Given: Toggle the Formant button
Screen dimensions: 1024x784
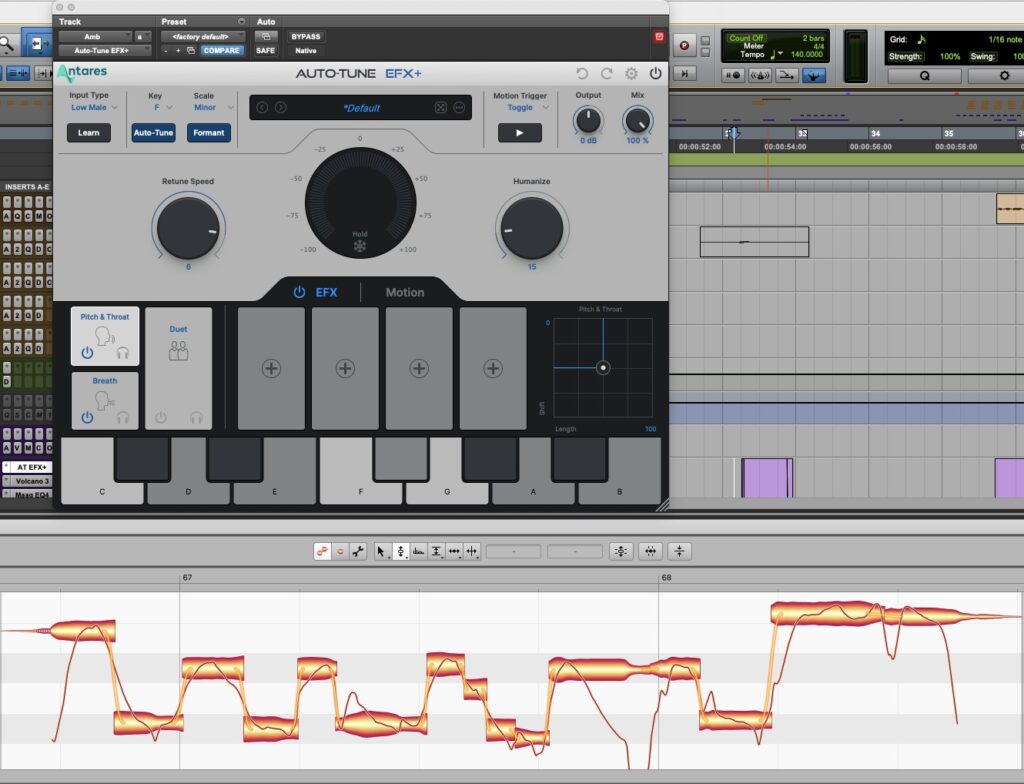Looking at the screenshot, I should pos(208,133).
